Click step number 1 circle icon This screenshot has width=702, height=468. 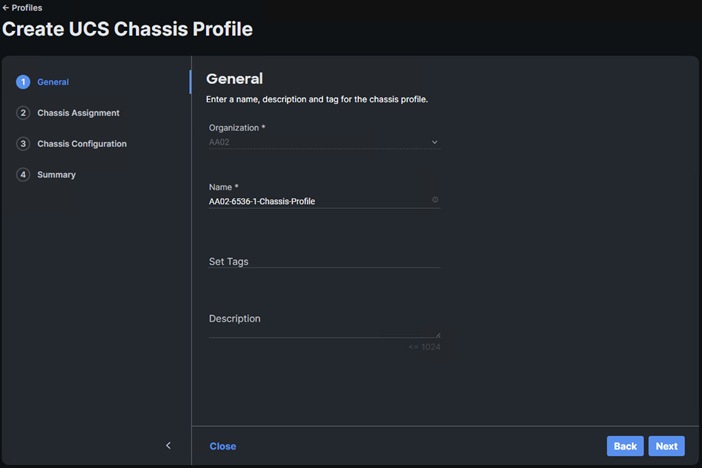point(23,82)
